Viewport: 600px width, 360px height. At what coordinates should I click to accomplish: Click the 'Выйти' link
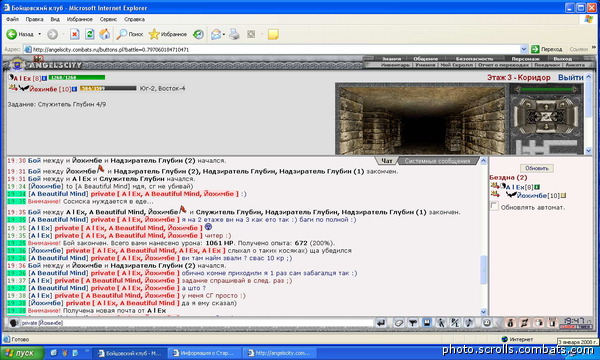point(570,77)
